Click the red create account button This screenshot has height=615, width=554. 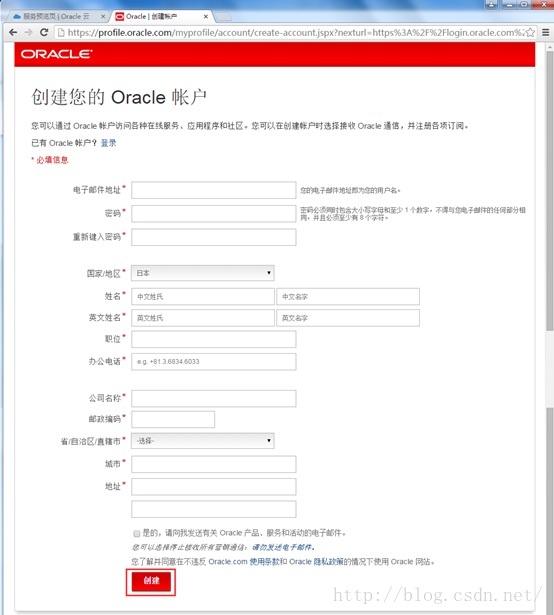pyautogui.click(x=151, y=581)
